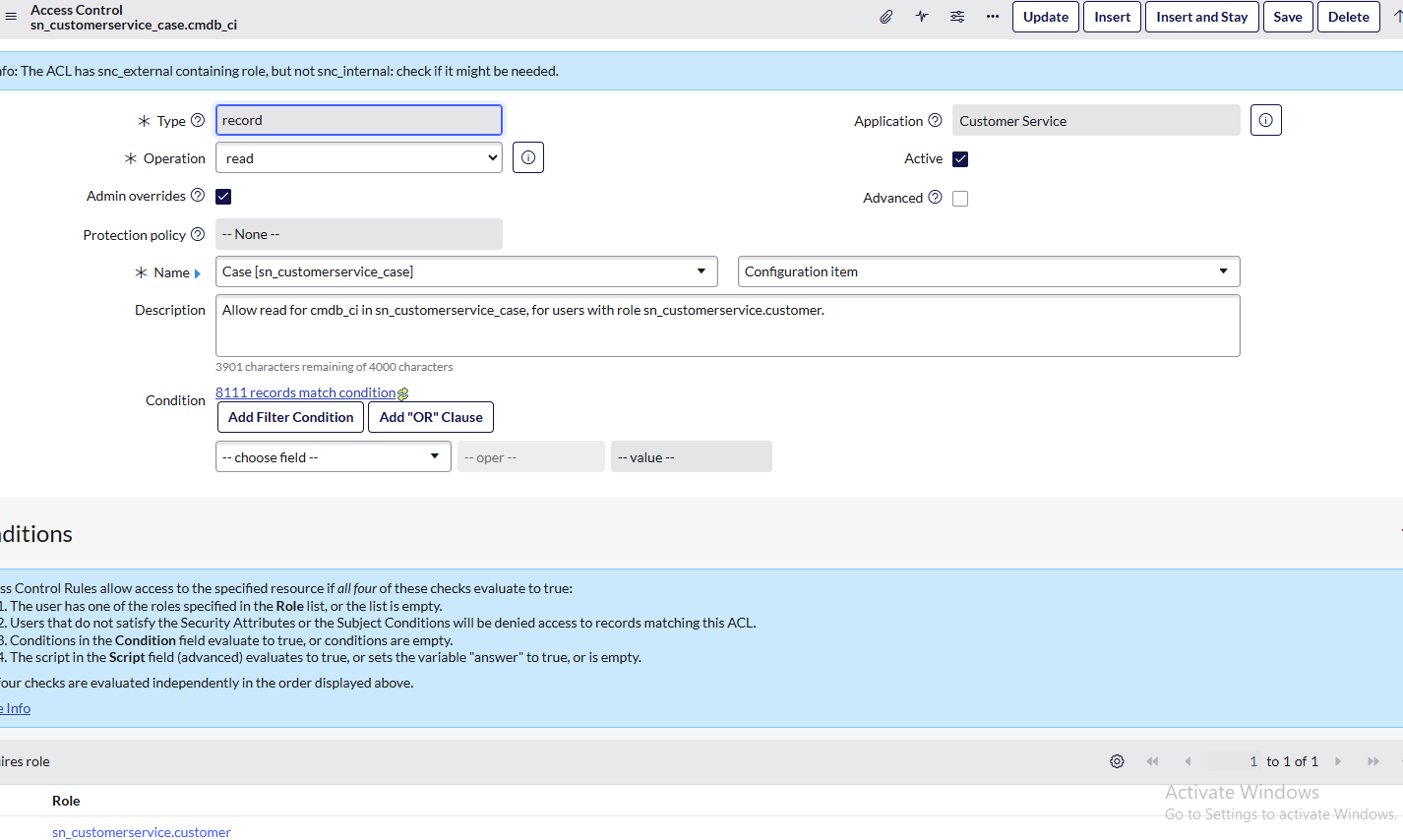Expand the Configuration item field dropdown
The height and width of the screenshot is (840, 1403).
[x=1223, y=270]
